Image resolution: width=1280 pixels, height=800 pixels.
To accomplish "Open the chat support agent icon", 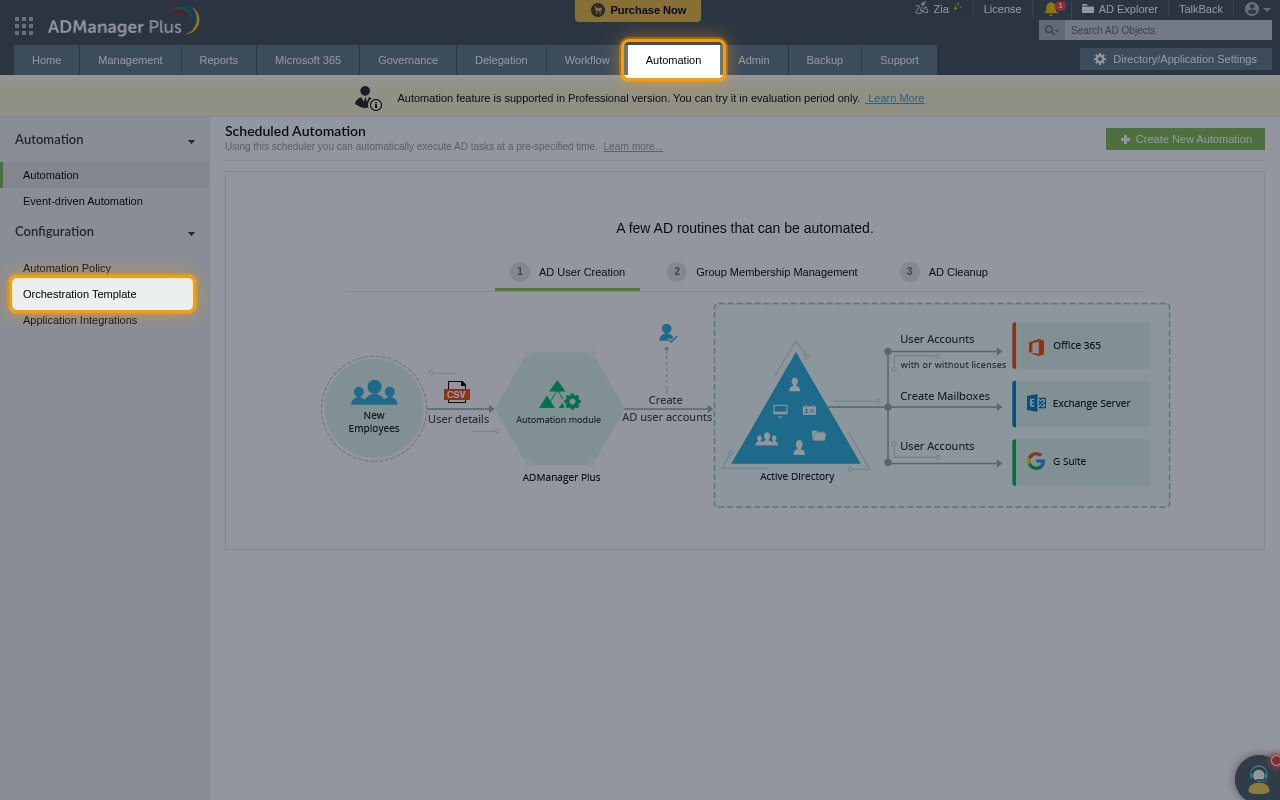I will [1259, 777].
